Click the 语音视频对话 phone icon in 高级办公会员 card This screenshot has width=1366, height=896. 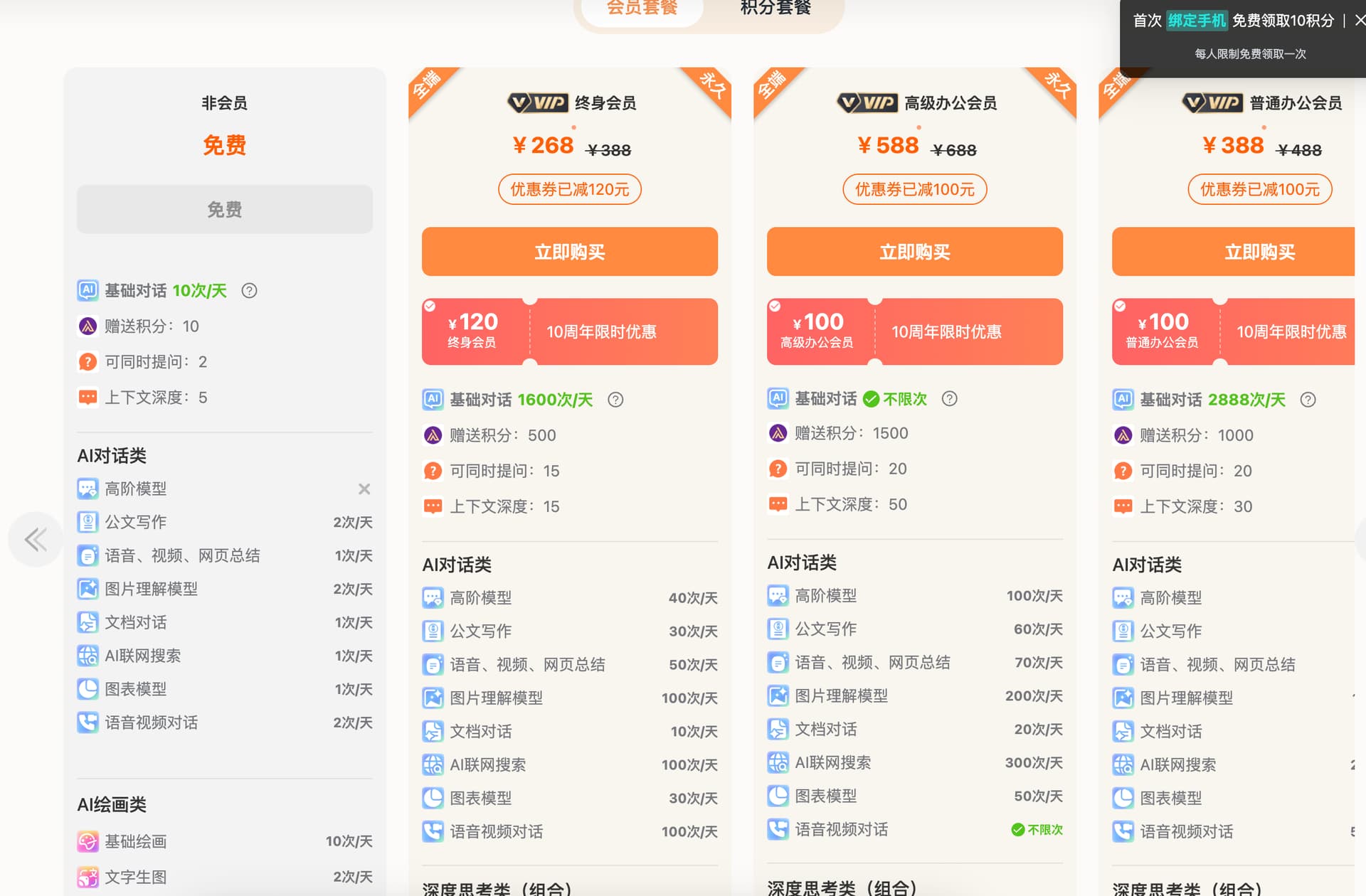pyautogui.click(x=778, y=829)
